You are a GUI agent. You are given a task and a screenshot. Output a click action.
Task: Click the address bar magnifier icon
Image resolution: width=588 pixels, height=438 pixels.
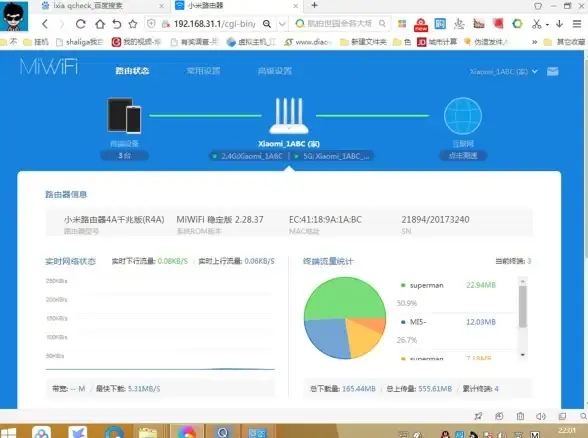[x=267, y=24]
